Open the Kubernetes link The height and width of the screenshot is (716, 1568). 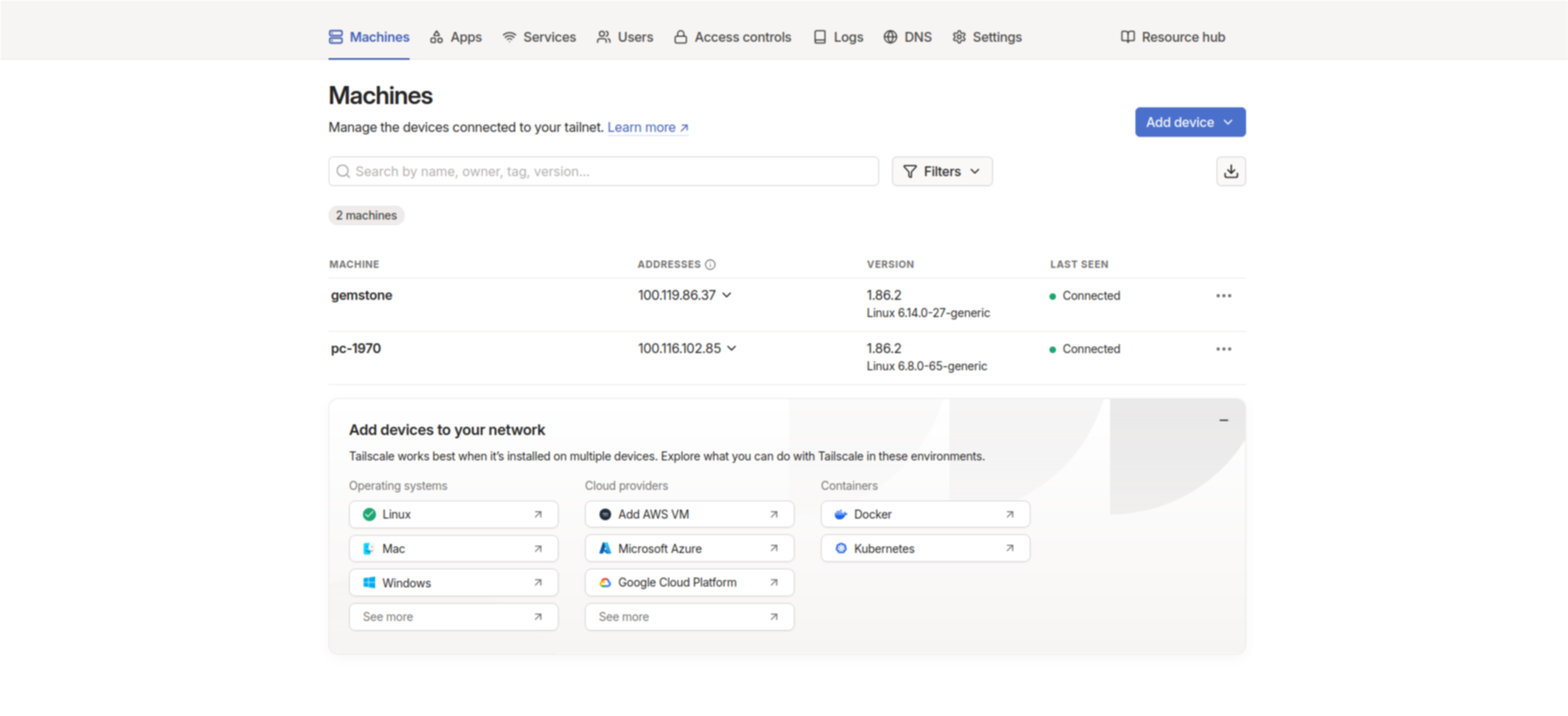coord(926,549)
